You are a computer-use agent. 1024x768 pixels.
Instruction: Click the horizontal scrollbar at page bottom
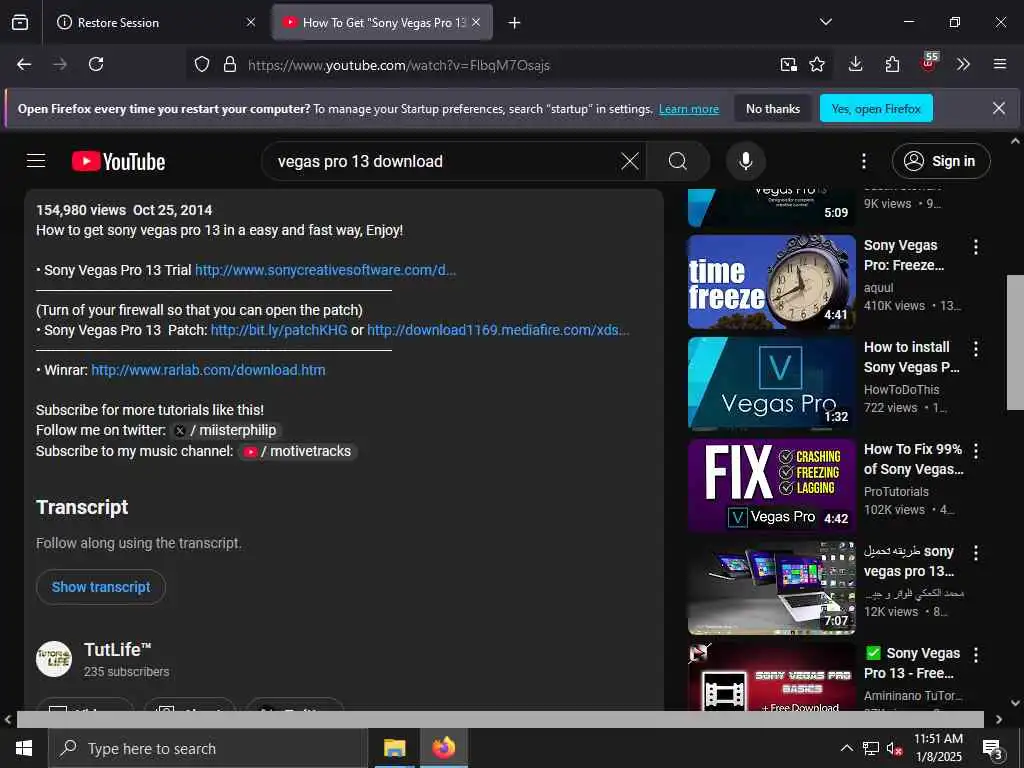click(x=500, y=720)
